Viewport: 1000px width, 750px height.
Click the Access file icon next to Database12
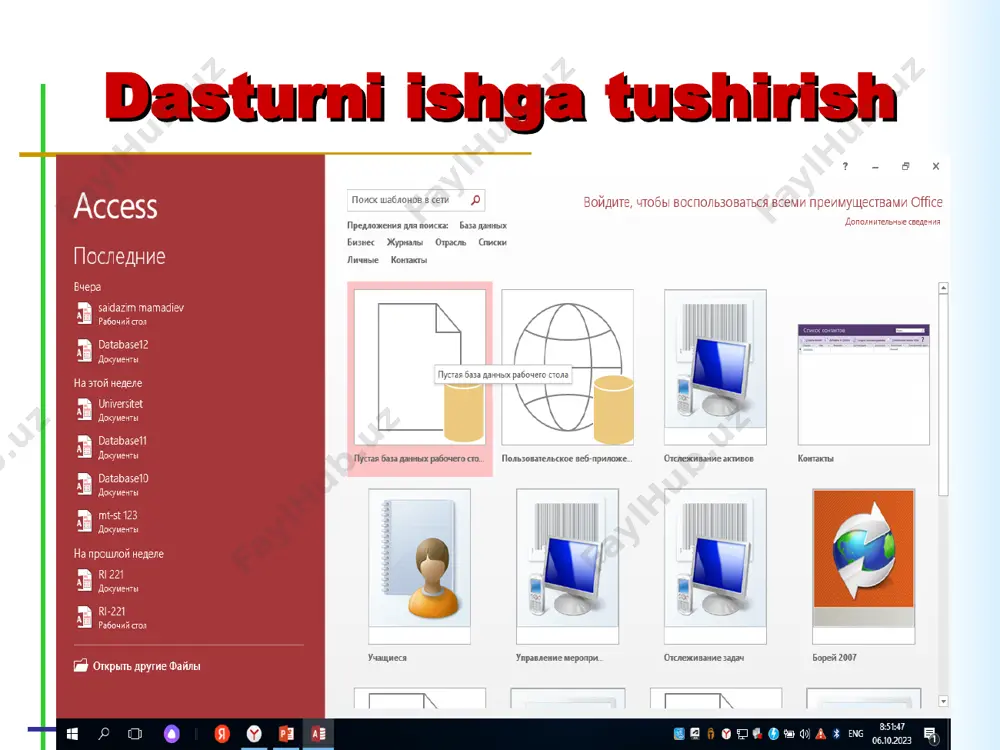click(84, 351)
